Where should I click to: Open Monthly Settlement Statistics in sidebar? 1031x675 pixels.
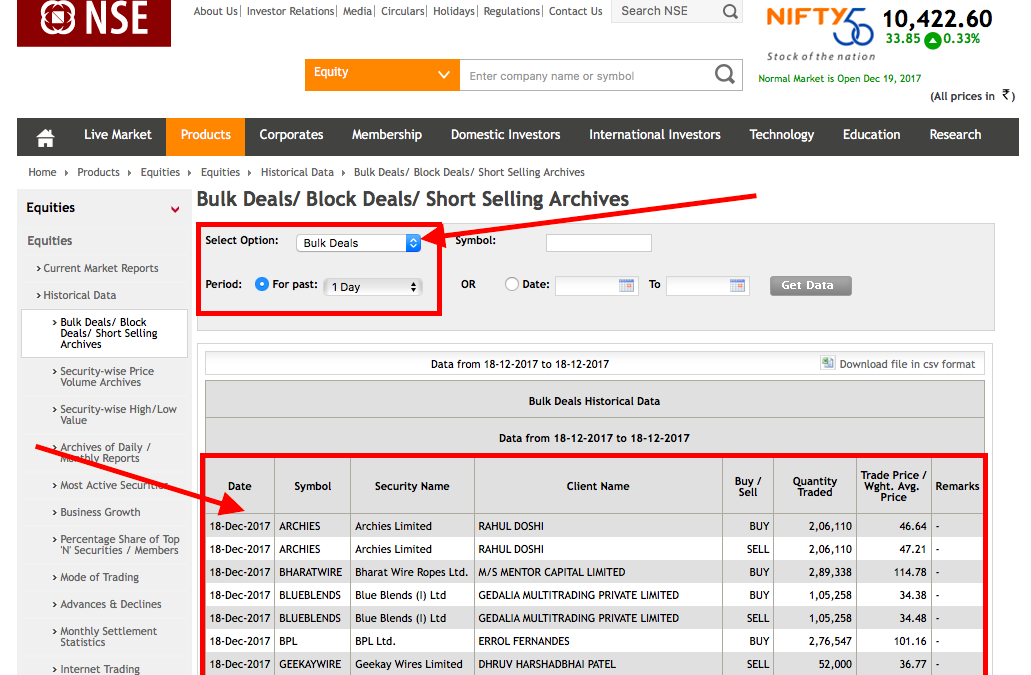(108, 637)
